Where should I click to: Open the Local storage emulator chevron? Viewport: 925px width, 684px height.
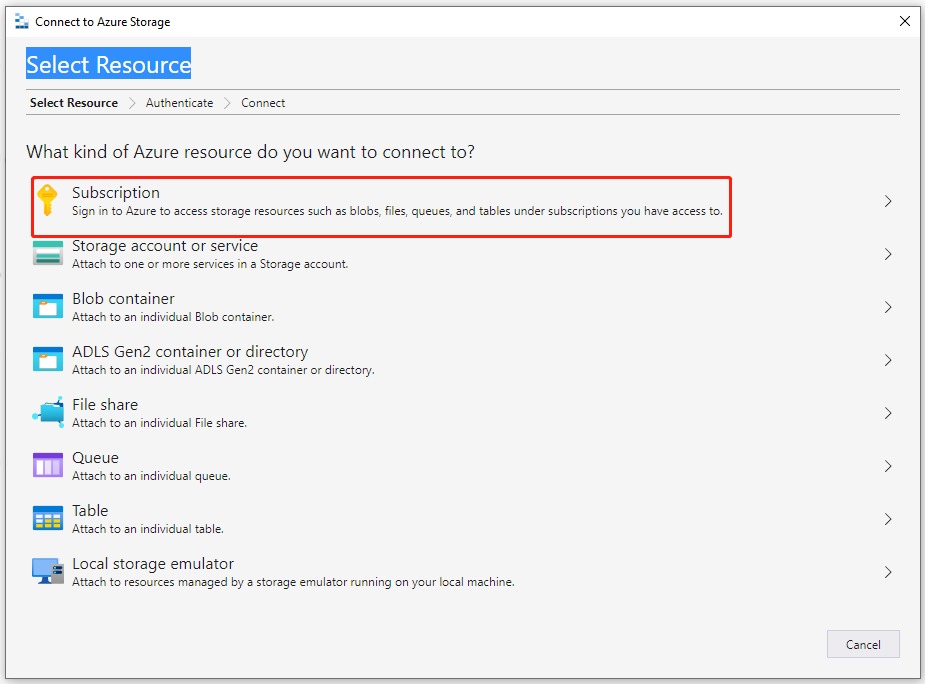point(888,572)
